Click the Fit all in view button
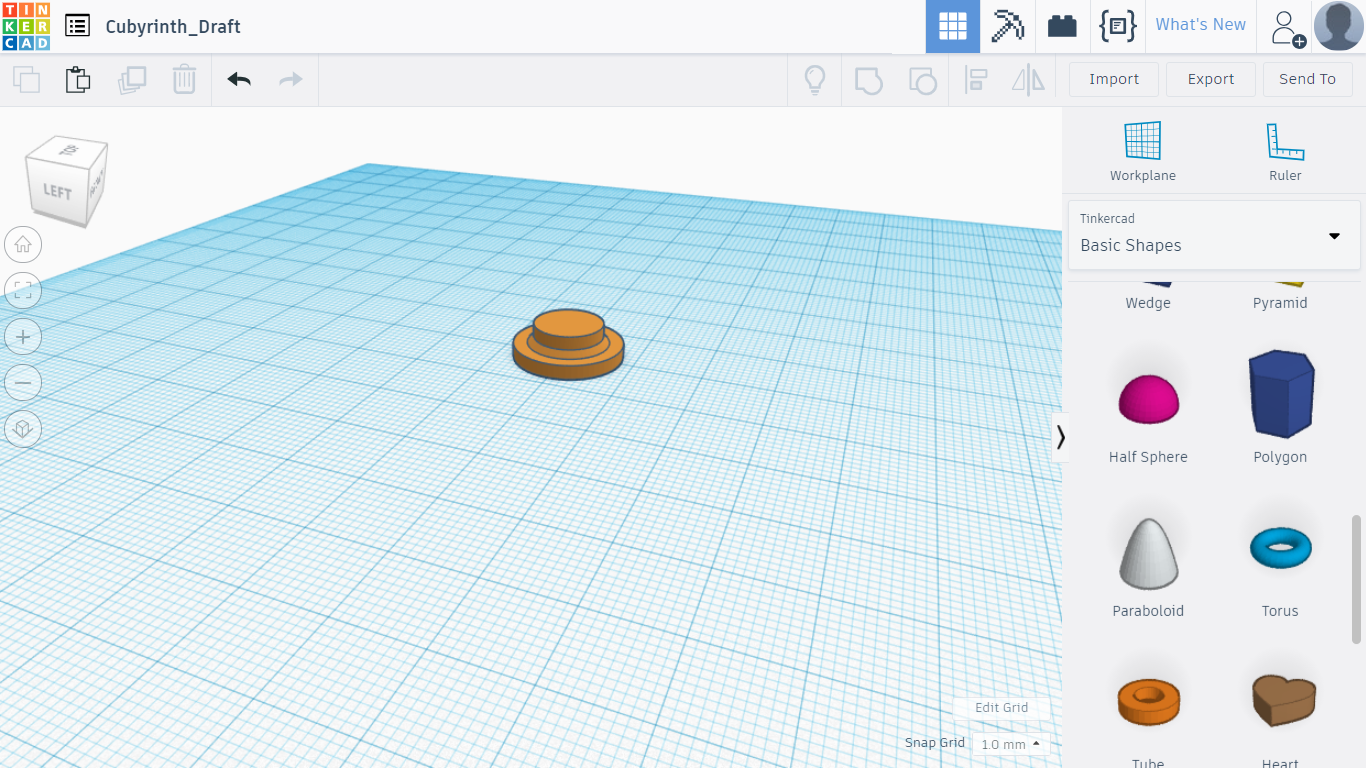Viewport: 1366px width, 768px height. [x=23, y=291]
